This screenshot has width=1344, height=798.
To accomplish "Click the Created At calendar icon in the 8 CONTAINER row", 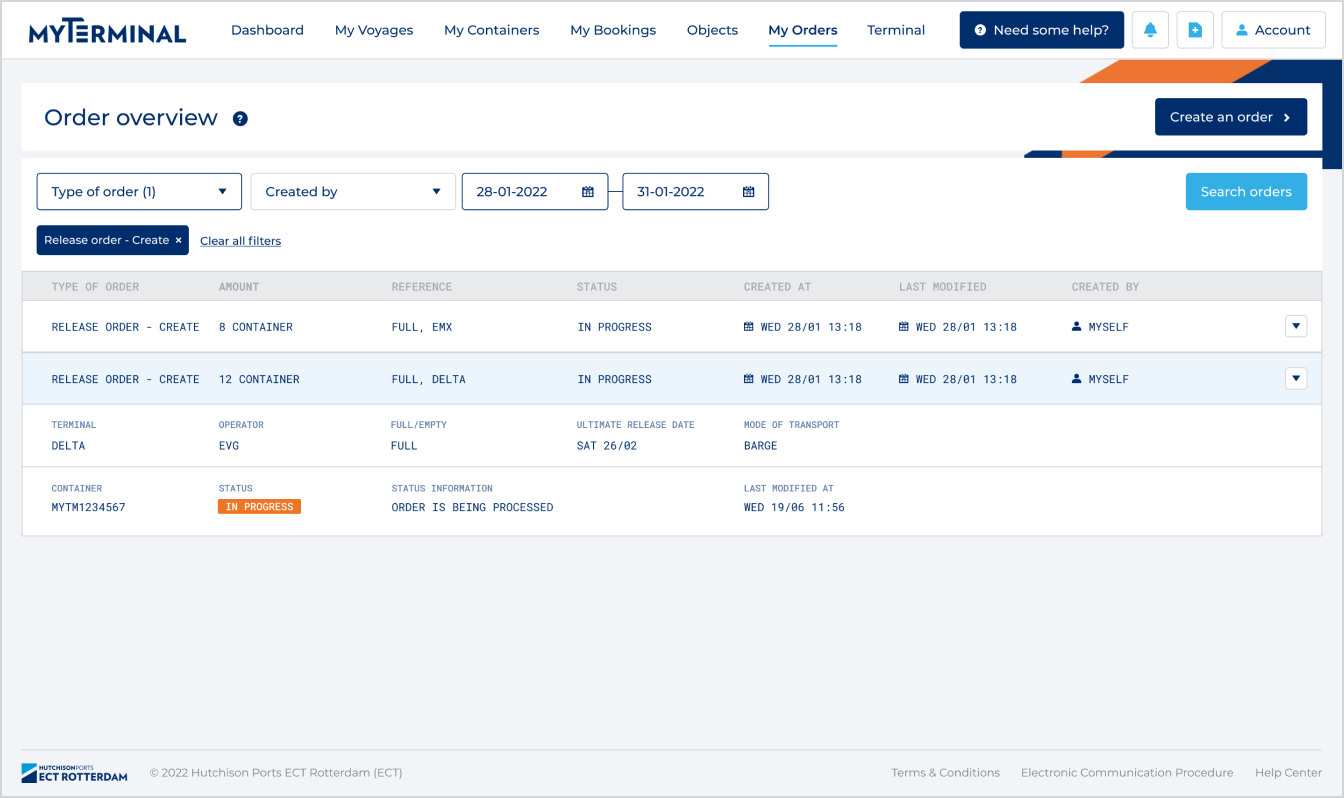I will coord(749,327).
